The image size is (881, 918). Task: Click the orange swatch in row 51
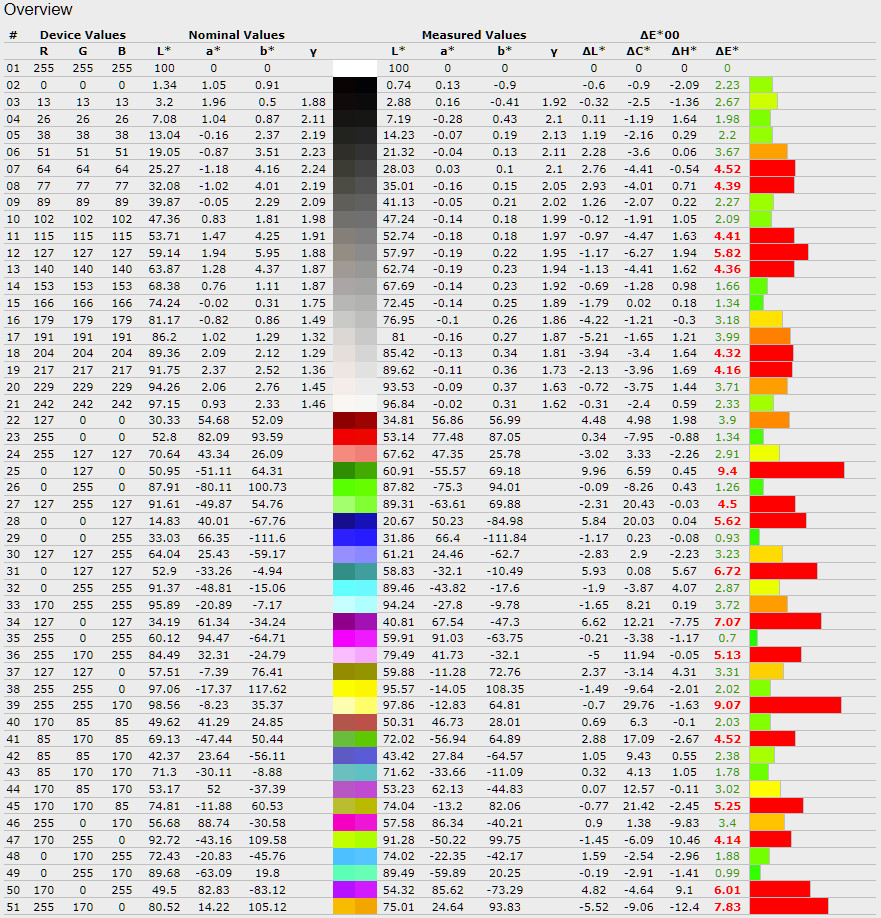tap(354, 906)
